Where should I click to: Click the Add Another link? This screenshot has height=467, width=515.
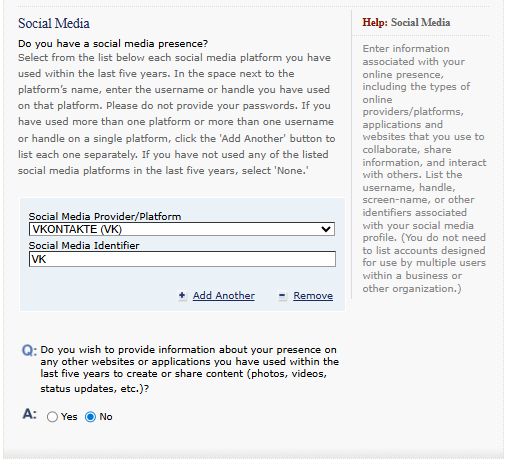224,296
